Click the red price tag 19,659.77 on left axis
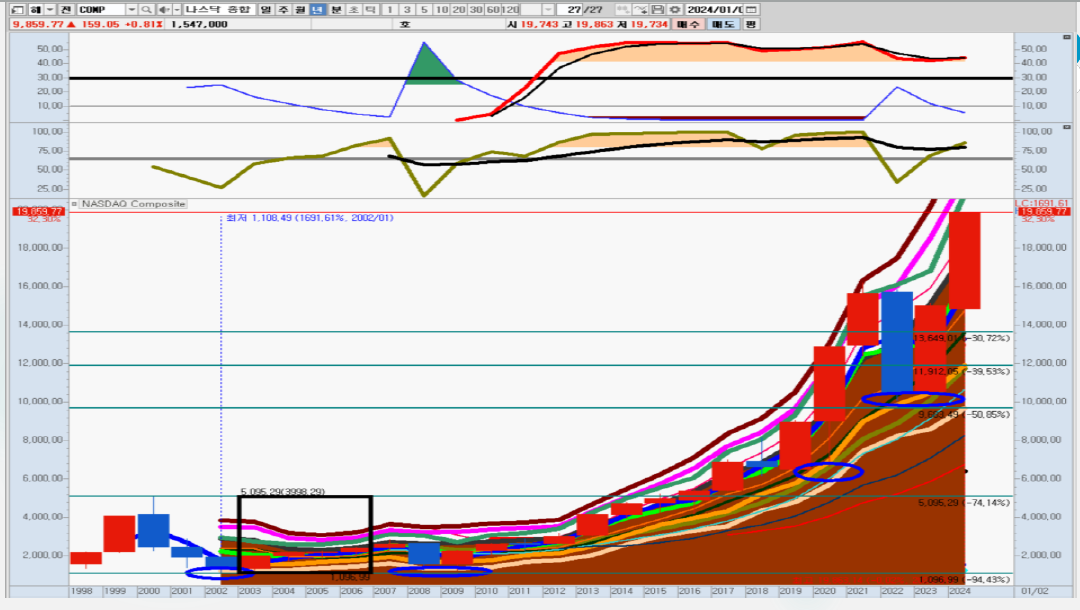 [39, 211]
